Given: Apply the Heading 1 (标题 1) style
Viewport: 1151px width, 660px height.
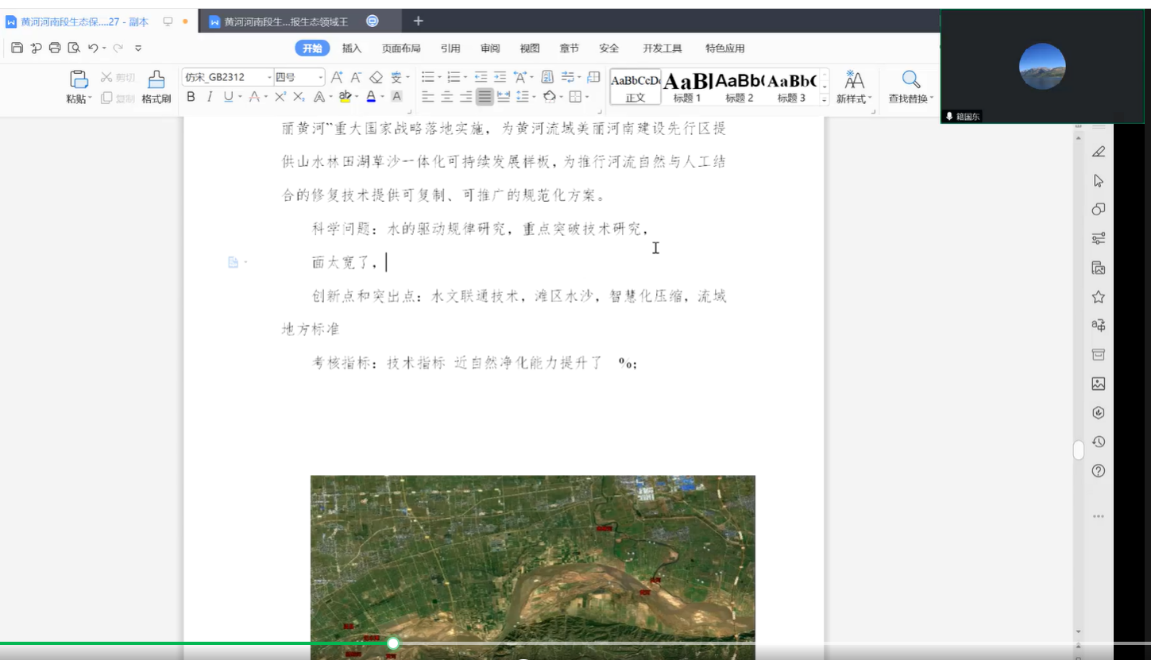Looking at the screenshot, I should pyautogui.click(x=687, y=86).
